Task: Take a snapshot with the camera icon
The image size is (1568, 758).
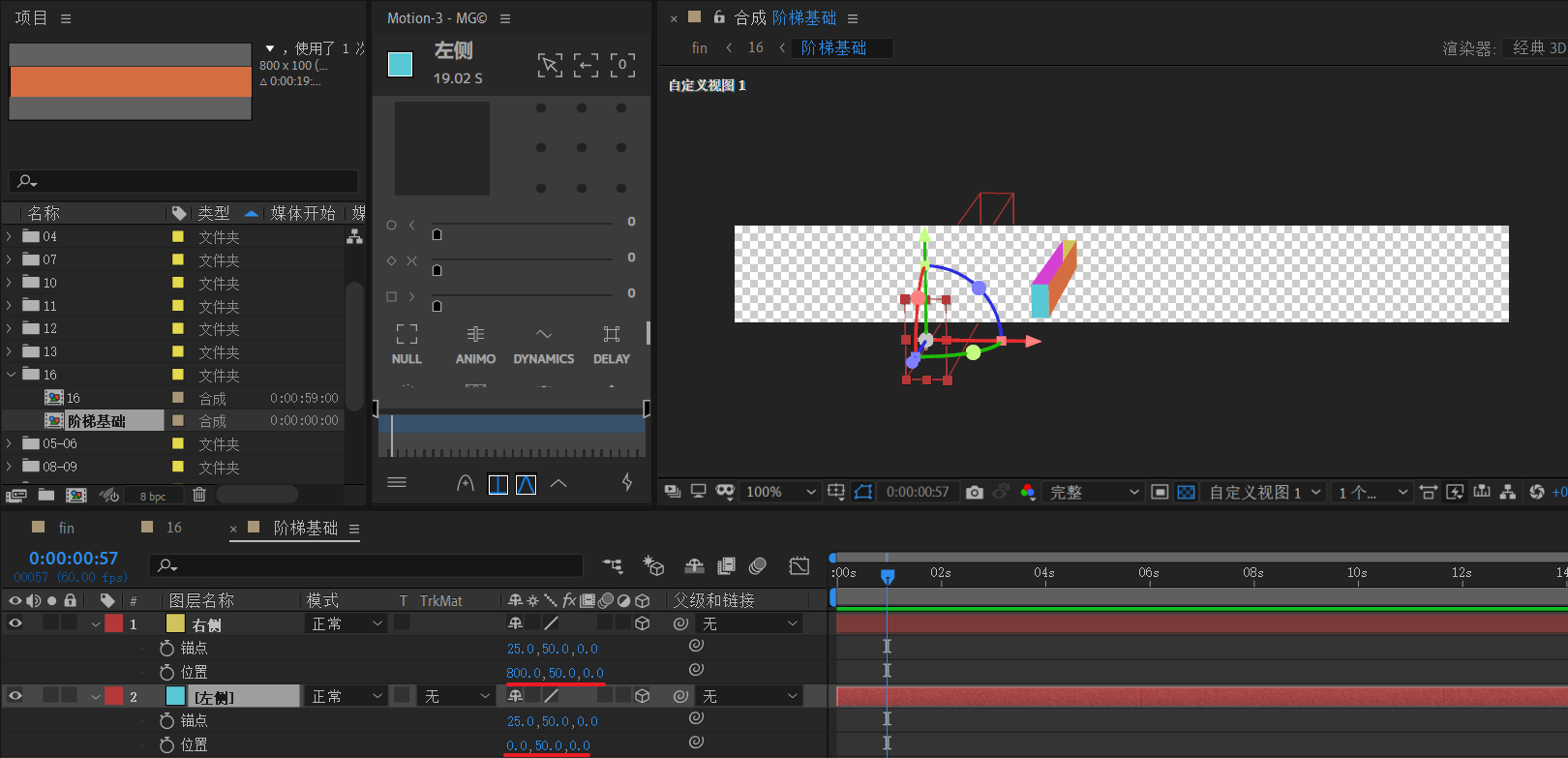Action: click(x=975, y=492)
